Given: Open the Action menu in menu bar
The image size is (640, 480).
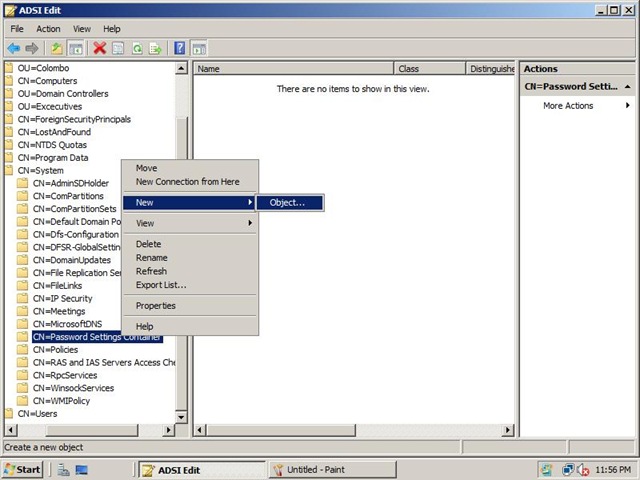Looking at the screenshot, I should click(48, 29).
